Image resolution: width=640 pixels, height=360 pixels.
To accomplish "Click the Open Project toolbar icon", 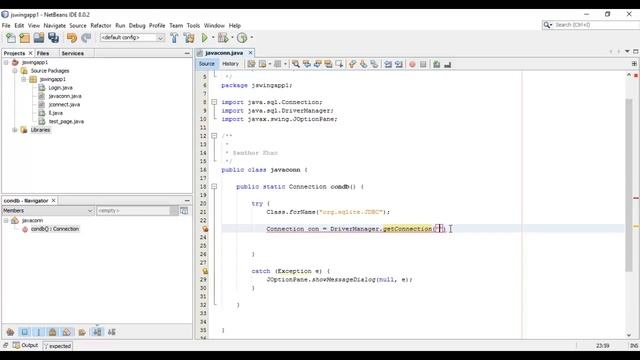I will point(39,38).
